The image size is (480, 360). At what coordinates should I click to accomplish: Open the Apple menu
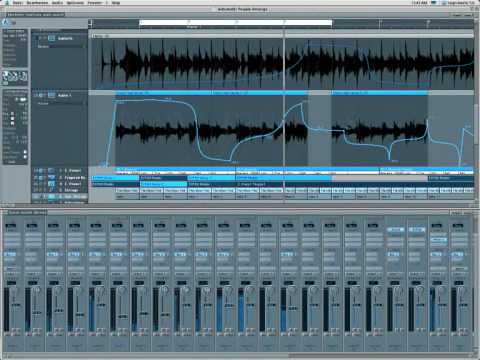(6, 3)
